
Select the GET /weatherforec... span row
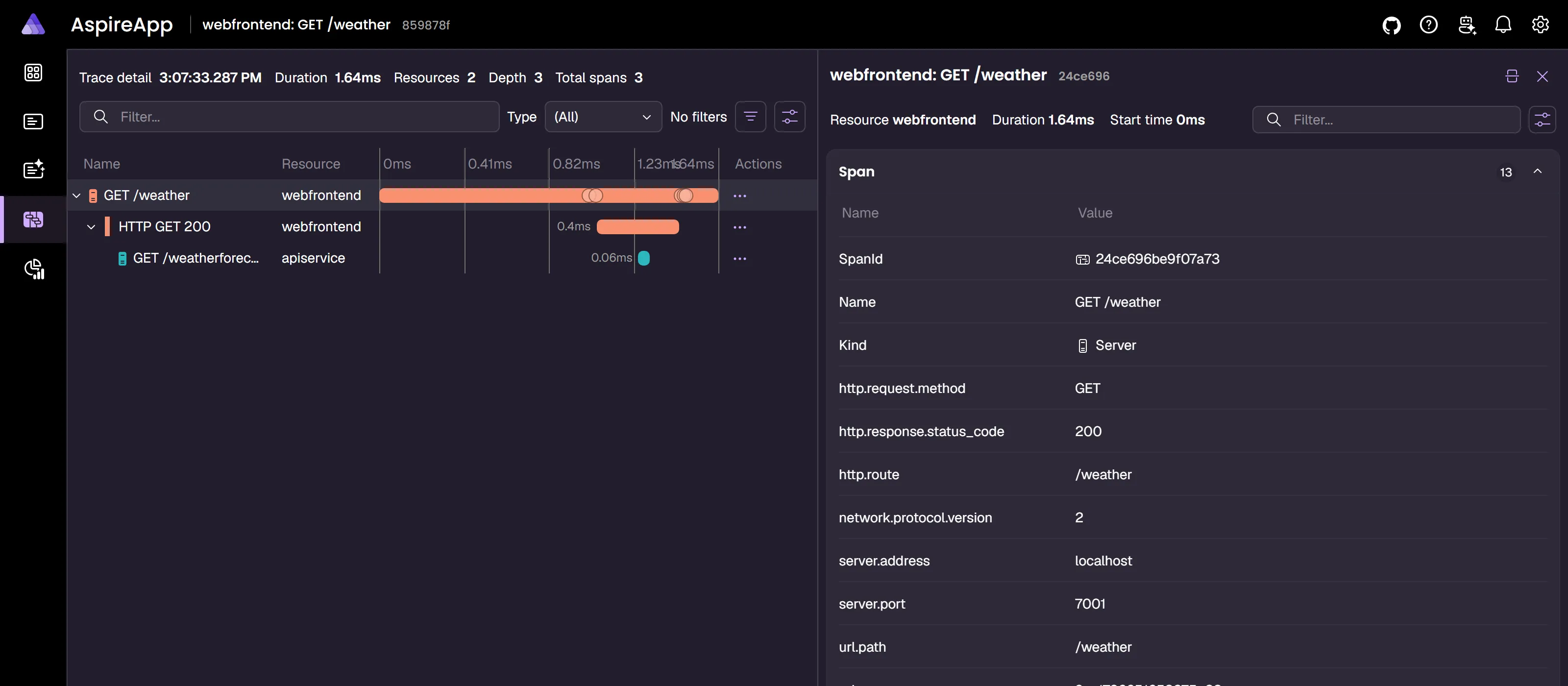(442, 258)
